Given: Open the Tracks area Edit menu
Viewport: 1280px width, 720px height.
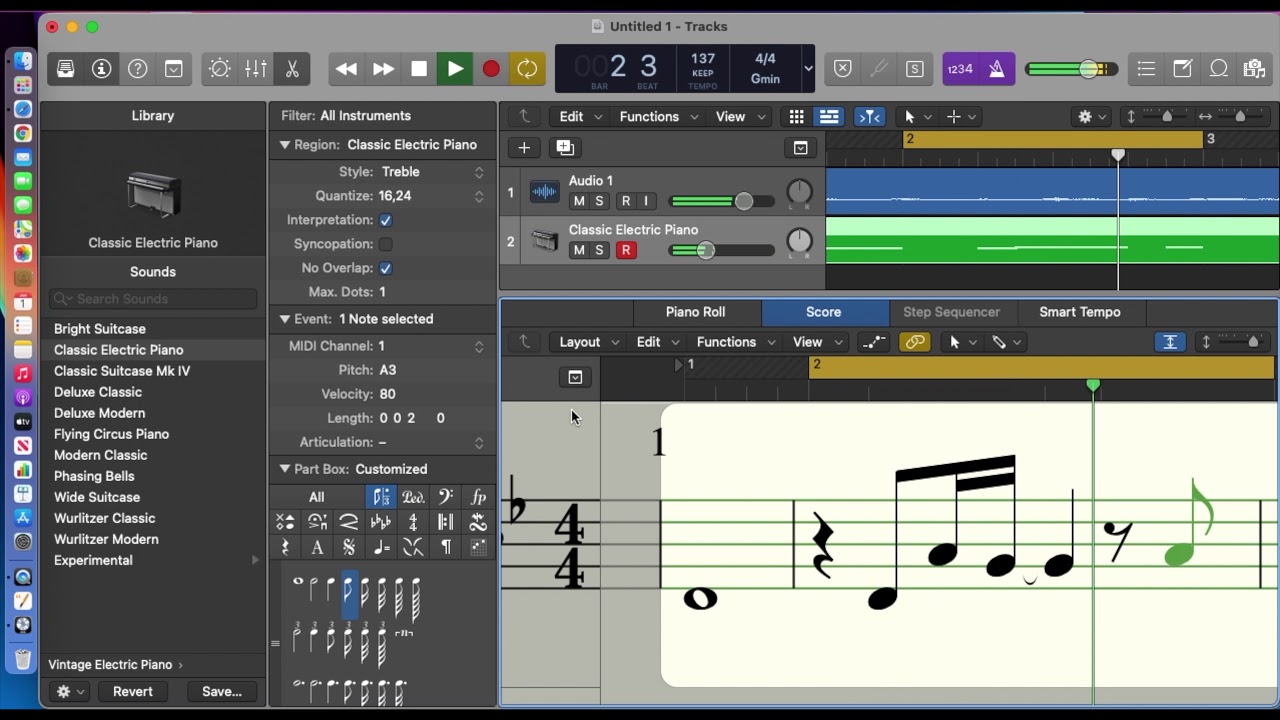Looking at the screenshot, I should pyautogui.click(x=580, y=117).
